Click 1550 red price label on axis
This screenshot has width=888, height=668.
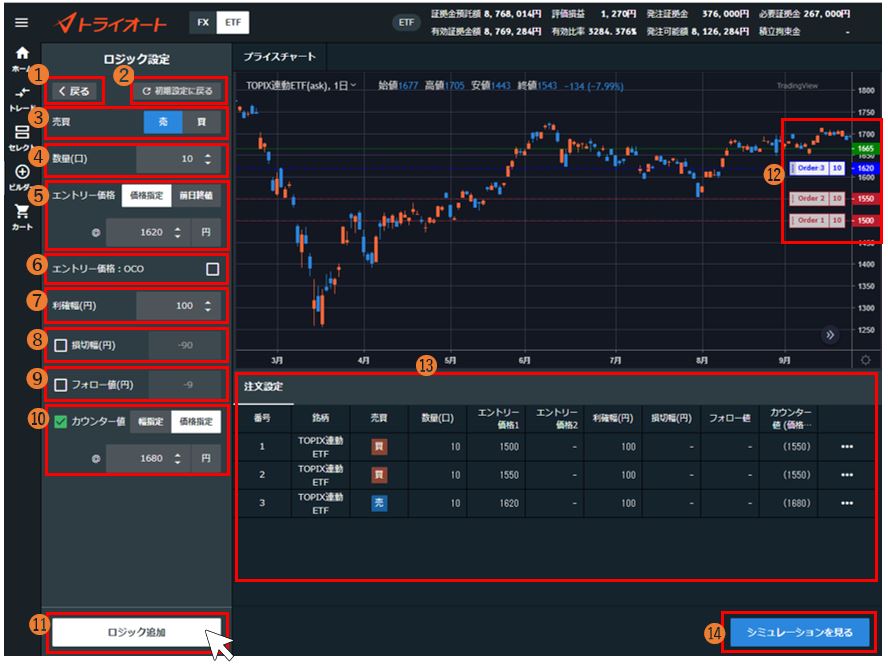click(x=865, y=199)
